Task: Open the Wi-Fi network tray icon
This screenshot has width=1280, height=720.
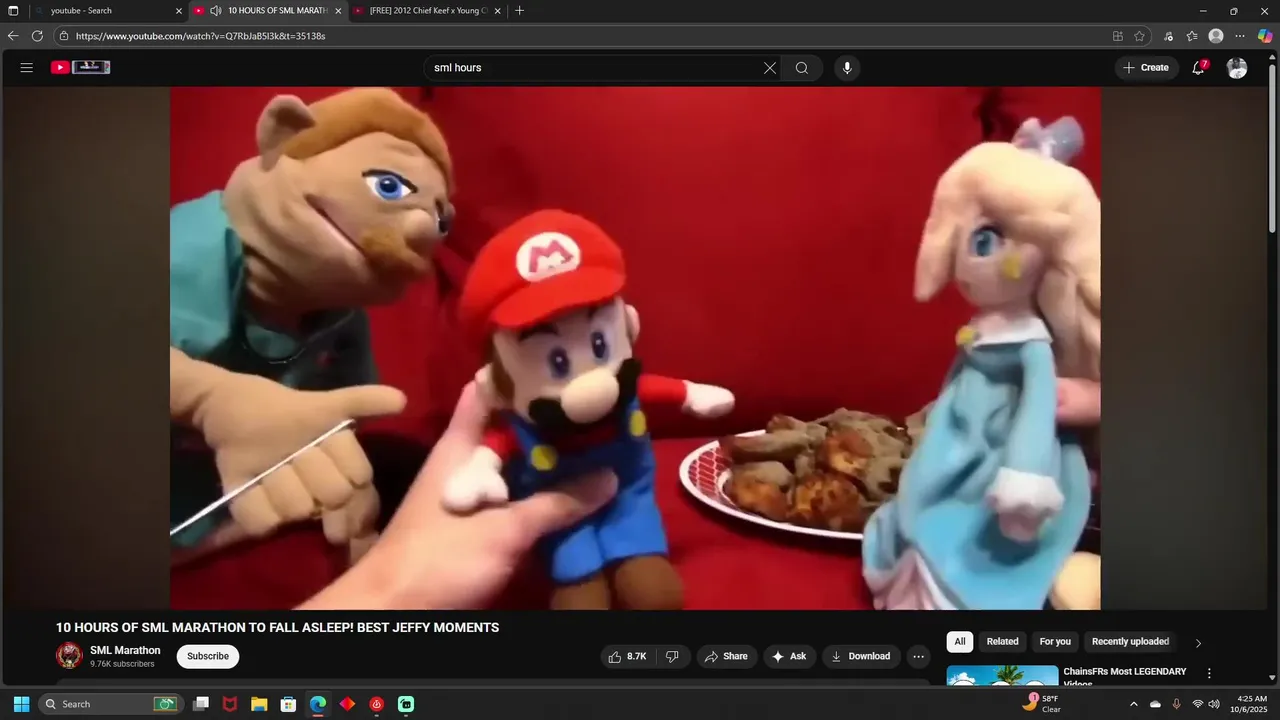Action: 1198,704
